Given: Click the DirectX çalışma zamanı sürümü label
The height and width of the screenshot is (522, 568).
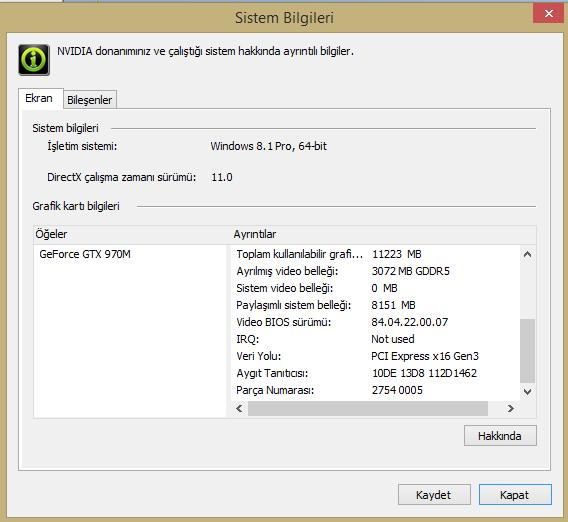Looking at the screenshot, I should point(122,178).
